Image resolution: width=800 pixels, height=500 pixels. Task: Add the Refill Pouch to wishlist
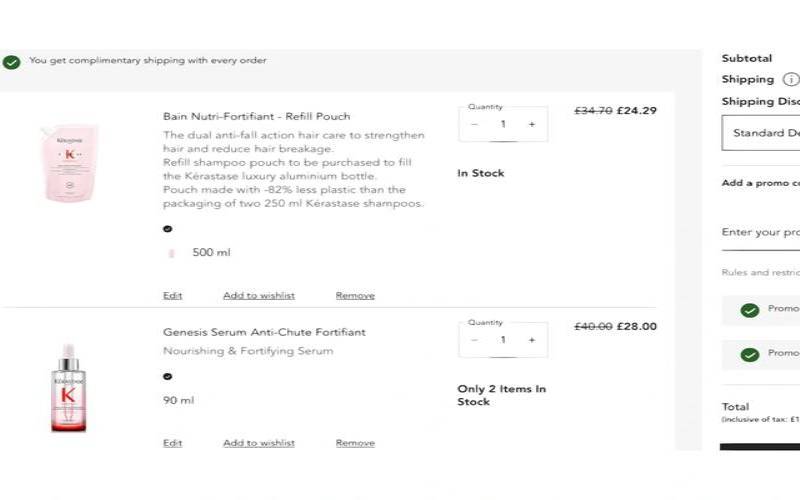(259, 296)
